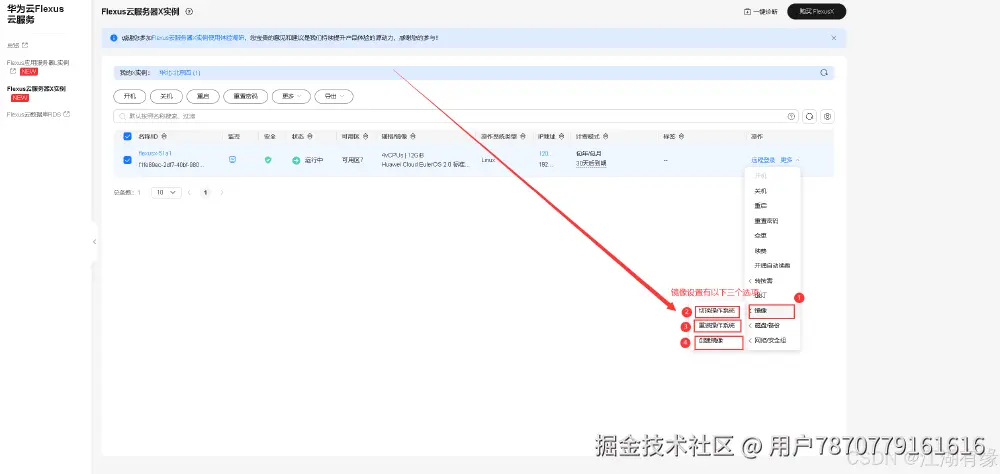Click the 重置密码 reset password button above table

click(x=246, y=96)
